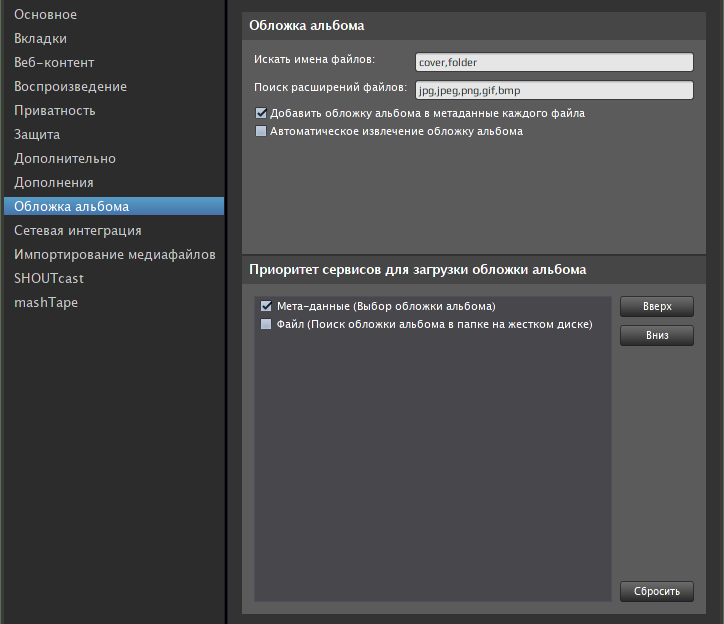Open SHOUTcast preferences
The image size is (724, 624).
point(48,279)
